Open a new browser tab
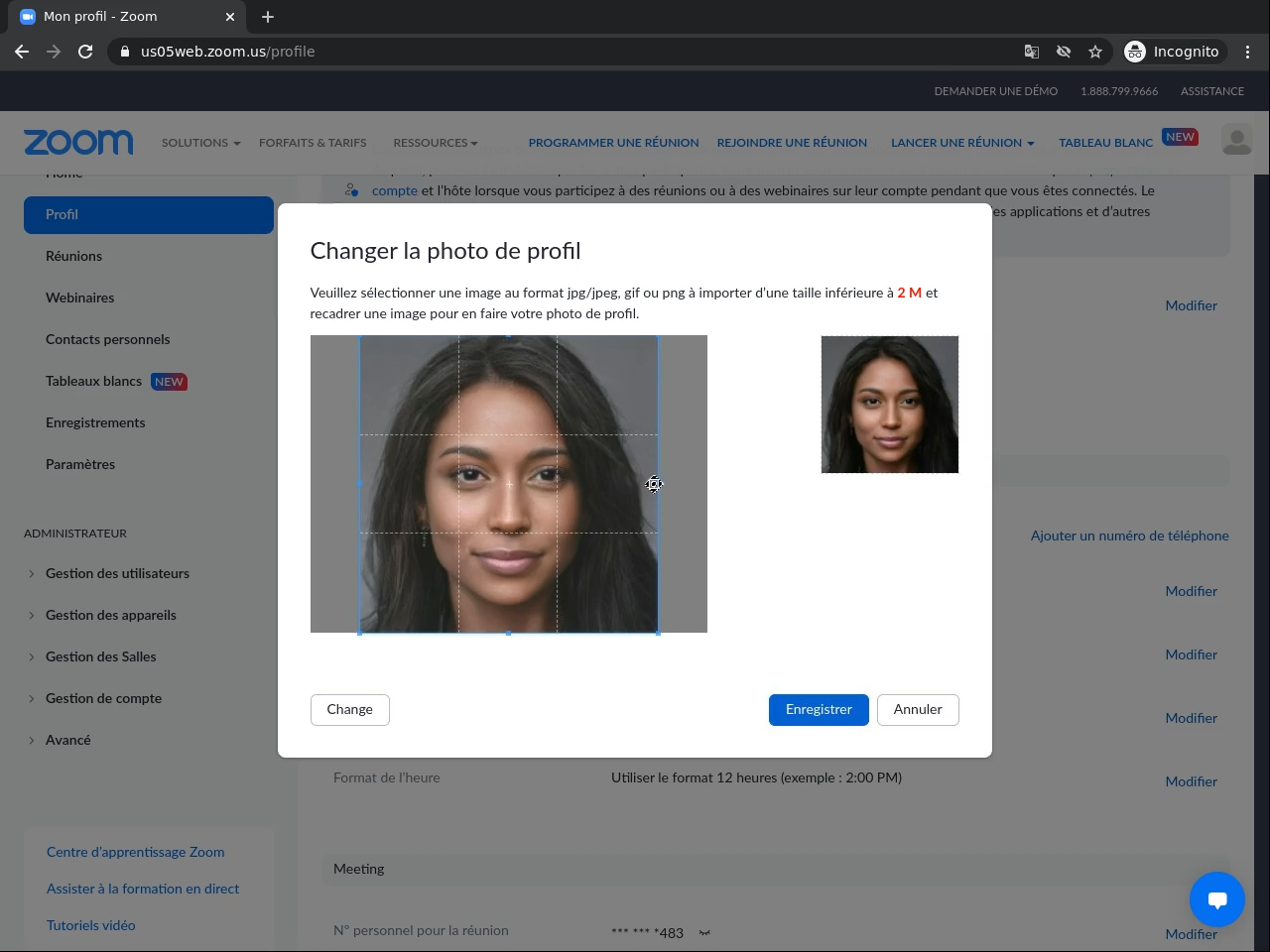This screenshot has height=952, width=1270. (268, 17)
